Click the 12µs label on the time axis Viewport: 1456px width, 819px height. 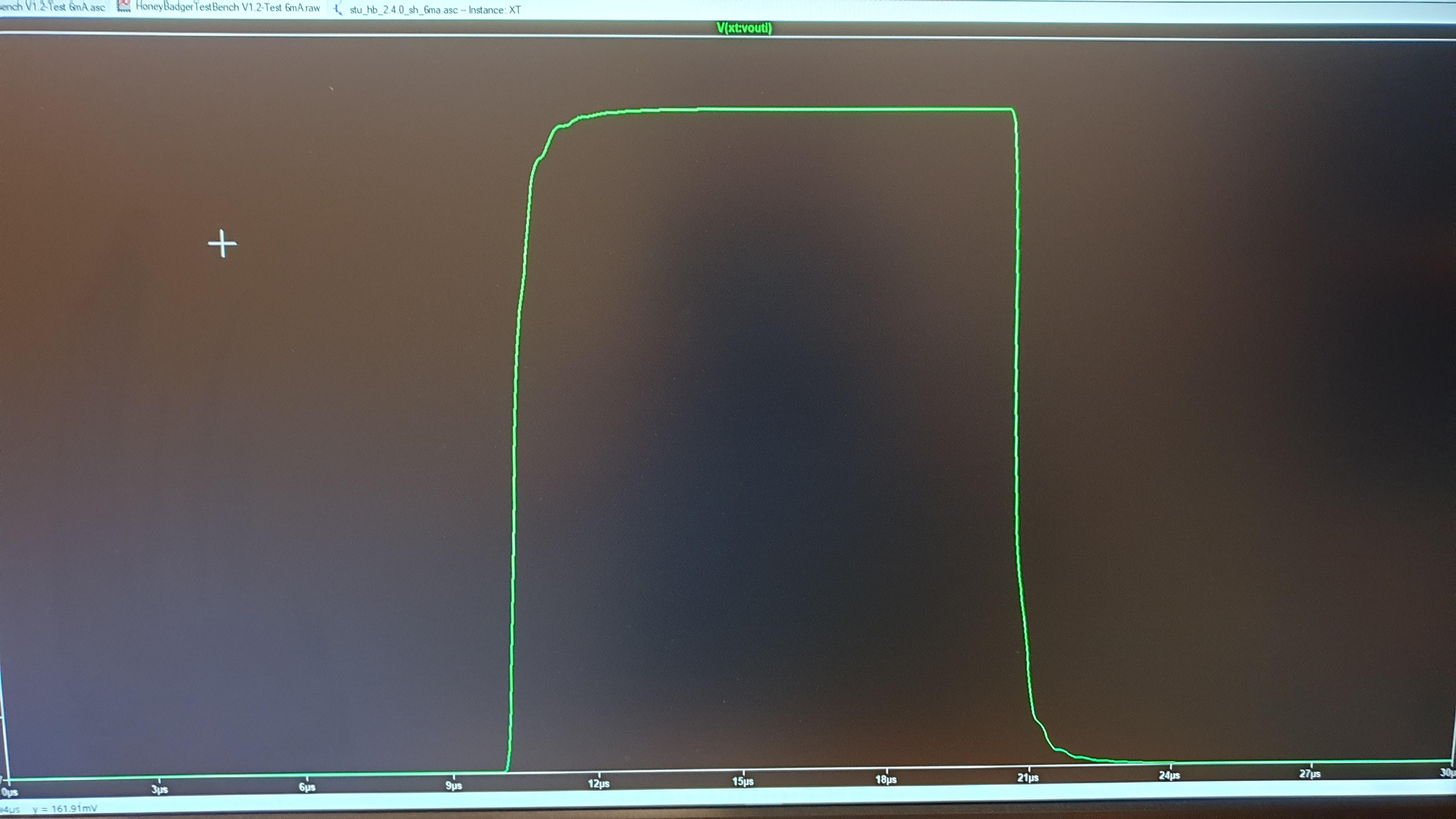[599, 783]
